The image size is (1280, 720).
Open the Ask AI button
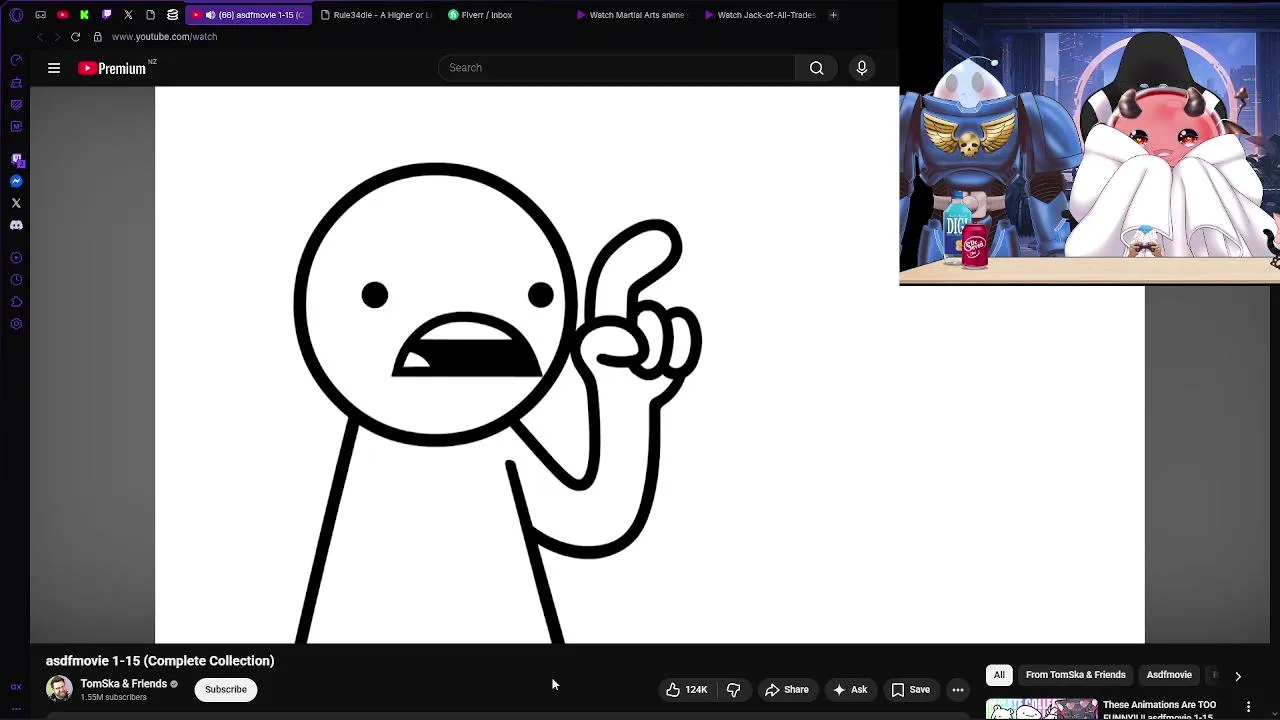(x=850, y=689)
